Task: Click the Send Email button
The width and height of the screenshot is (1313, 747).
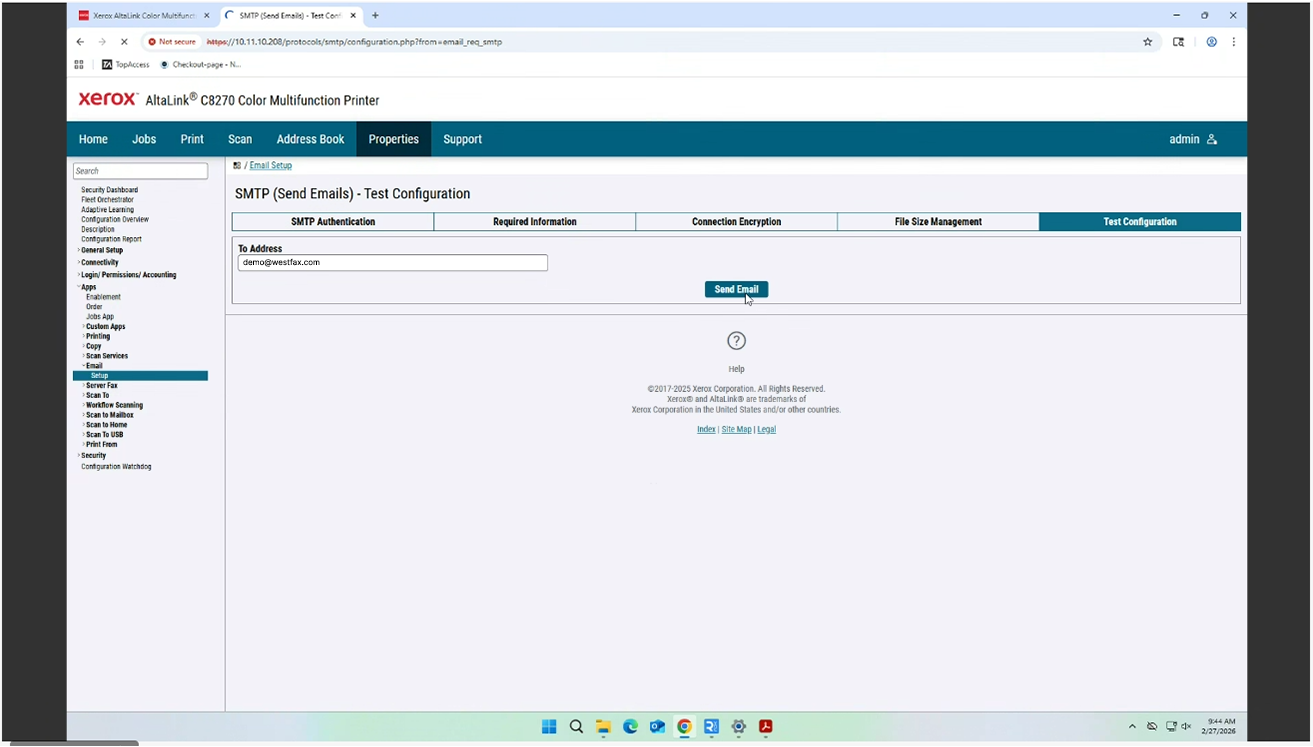Action: [x=736, y=289]
